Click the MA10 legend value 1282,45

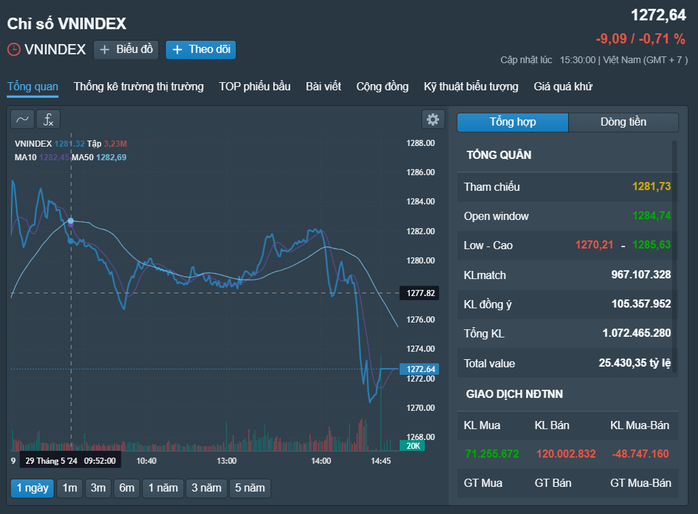[x=54, y=158]
